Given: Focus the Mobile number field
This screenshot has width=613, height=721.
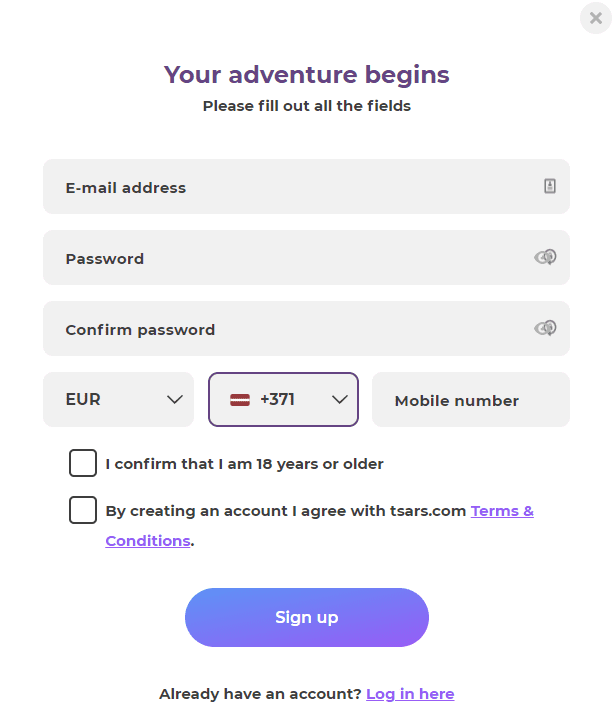Looking at the screenshot, I should pyautogui.click(x=471, y=400).
